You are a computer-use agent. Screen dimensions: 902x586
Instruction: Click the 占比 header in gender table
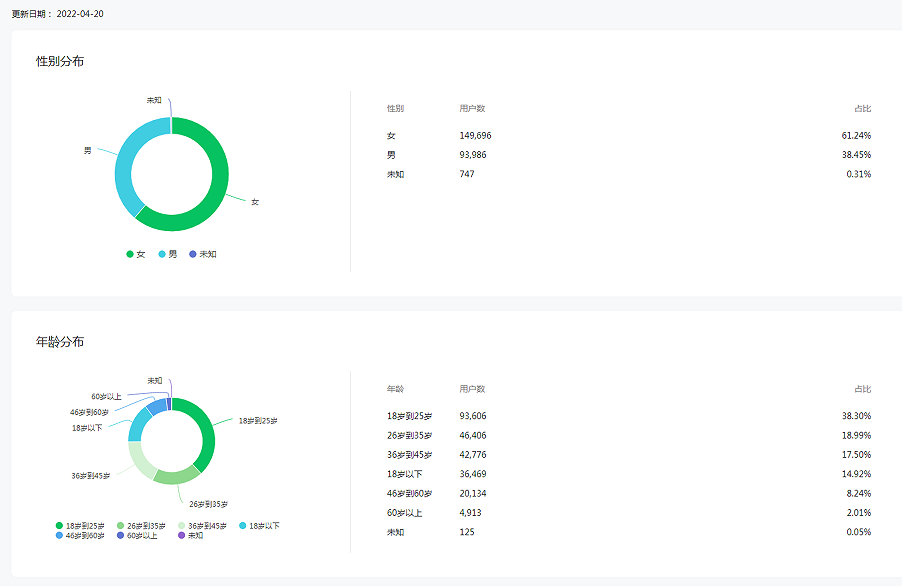(x=862, y=108)
